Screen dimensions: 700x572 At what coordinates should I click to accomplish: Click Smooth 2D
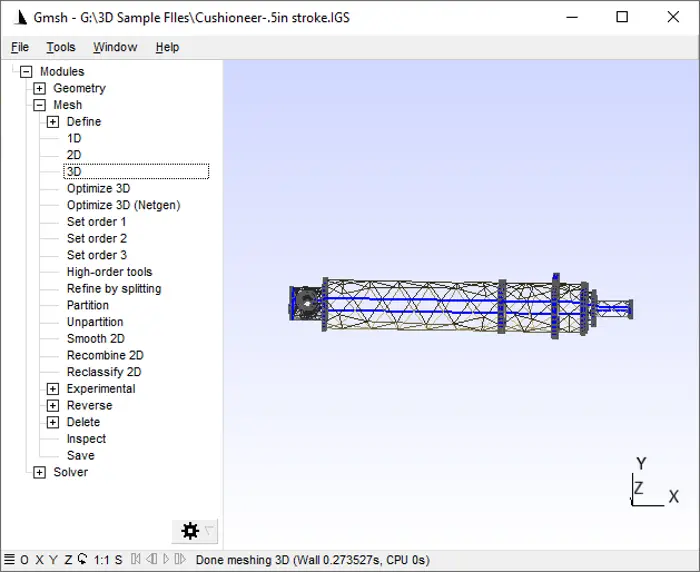click(x=96, y=338)
